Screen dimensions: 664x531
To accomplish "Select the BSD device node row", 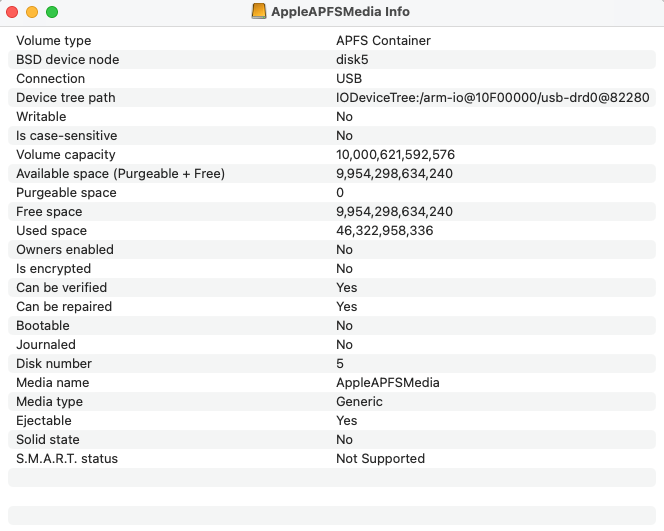I will pos(331,60).
